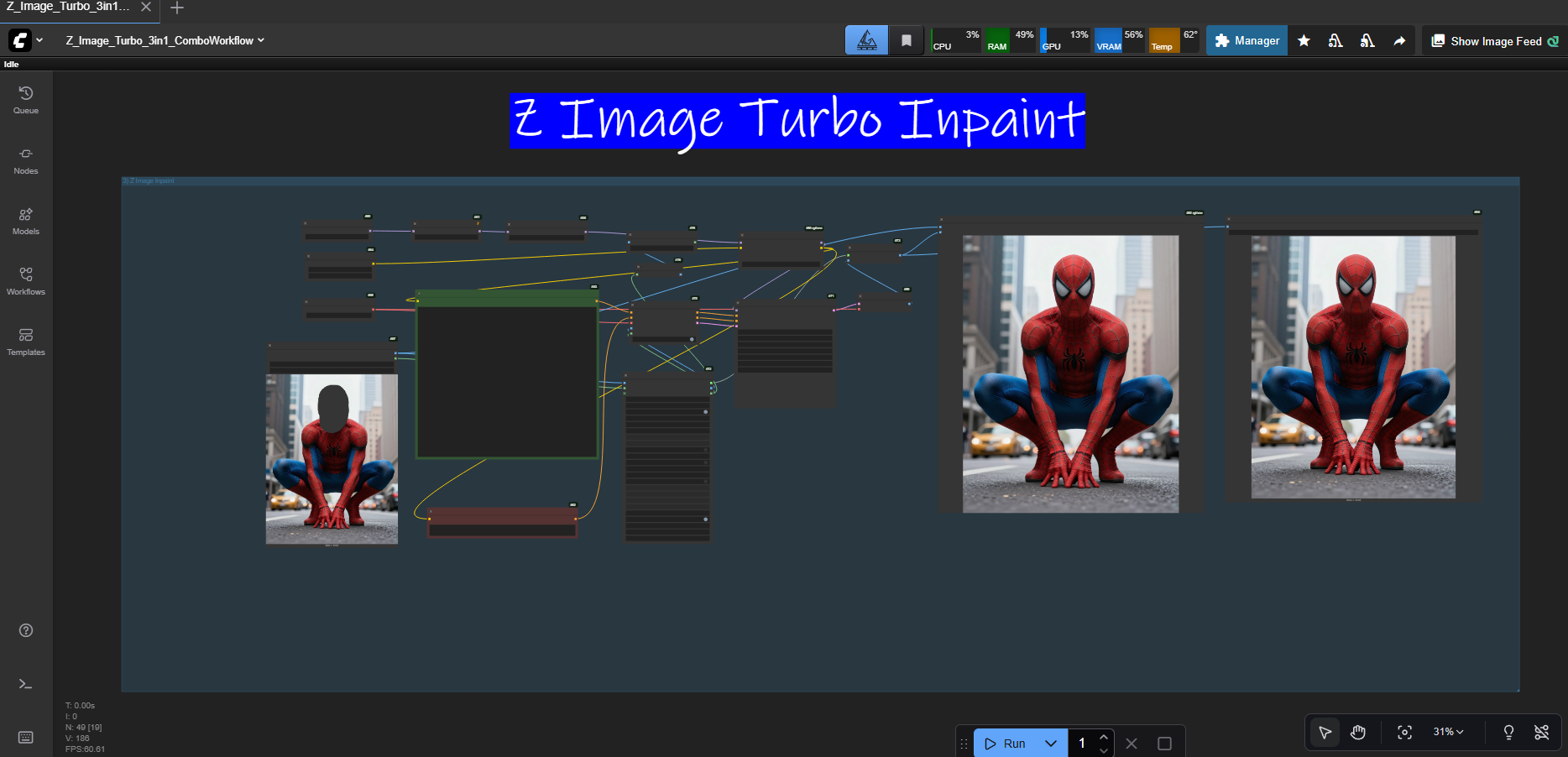Click the CPU usage monitor
This screenshot has height=757, width=1568.
tap(956, 40)
